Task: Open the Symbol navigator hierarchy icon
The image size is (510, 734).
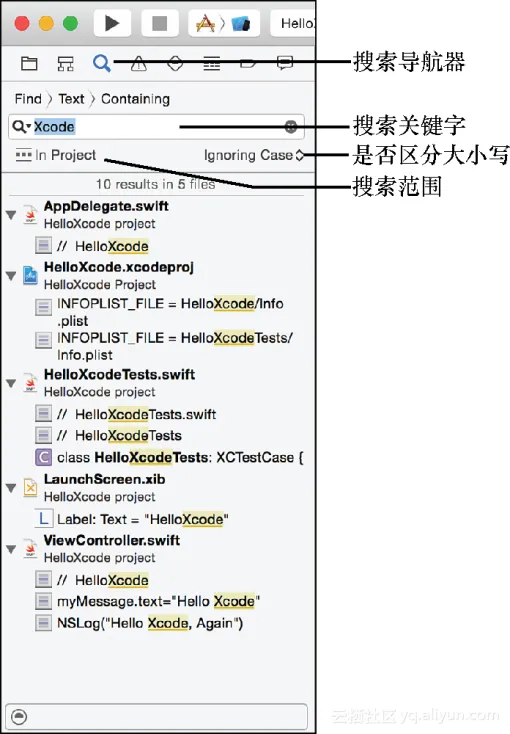Action: 66,63
